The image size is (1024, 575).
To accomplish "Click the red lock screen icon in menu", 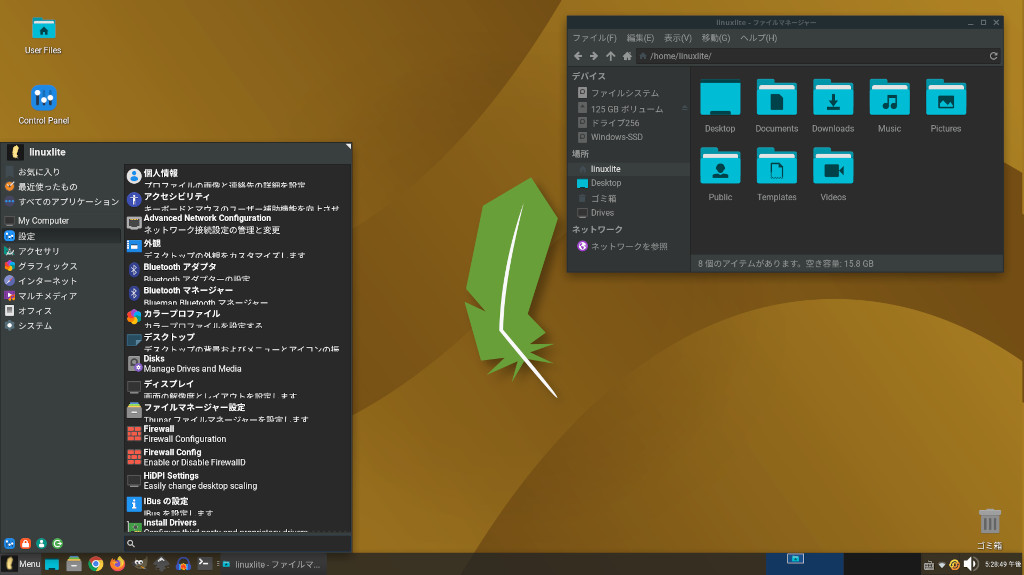I will pyautogui.click(x=25, y=544).
